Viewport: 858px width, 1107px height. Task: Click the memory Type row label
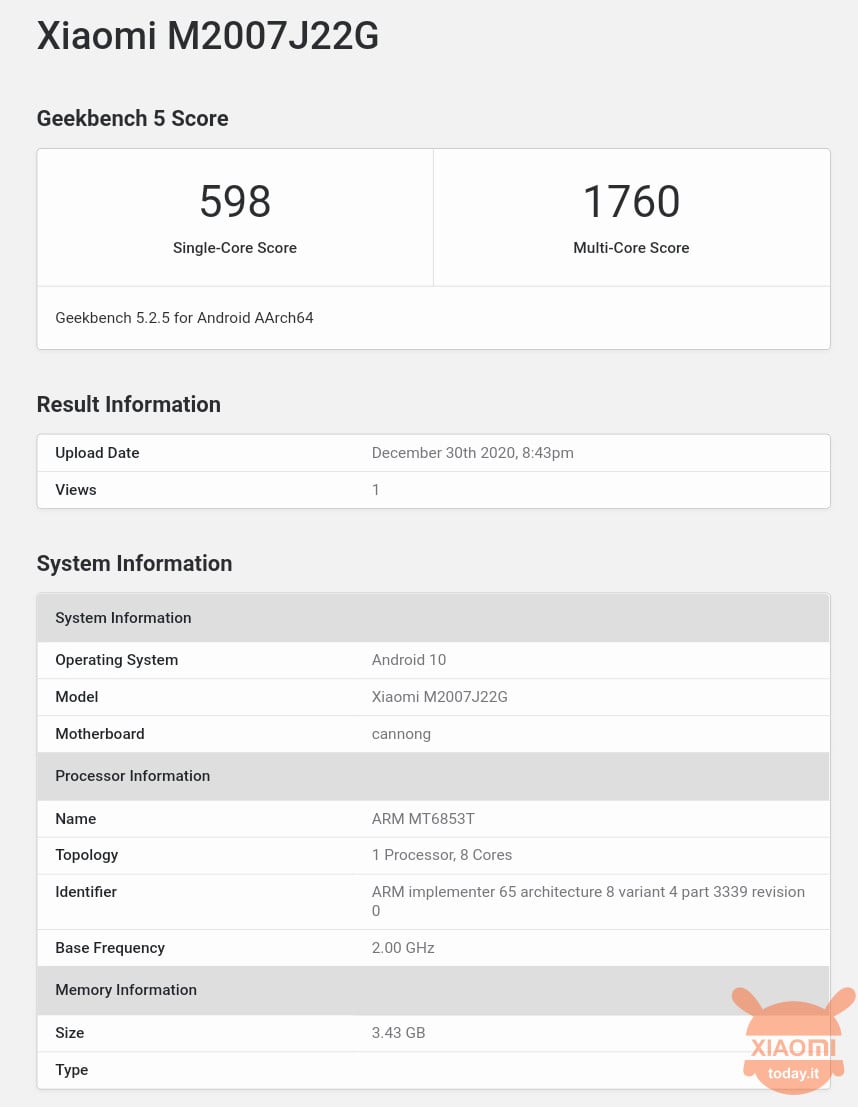coord(71,1070)
